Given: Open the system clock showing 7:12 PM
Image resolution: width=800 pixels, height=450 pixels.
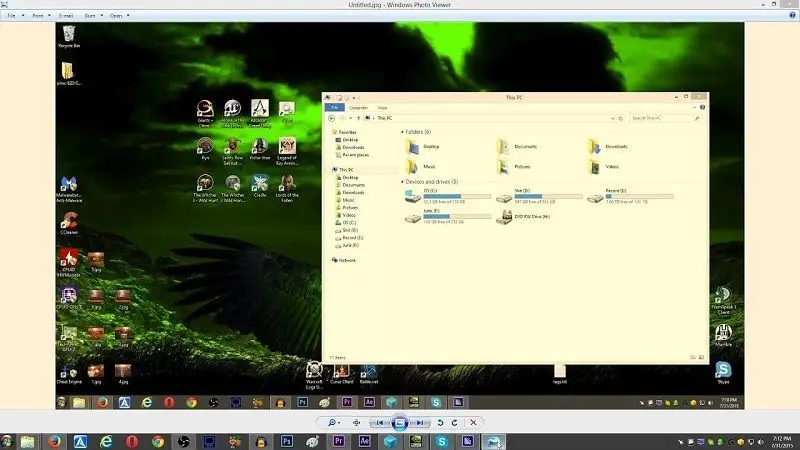Looking at the screenshot, I should 782,442.
